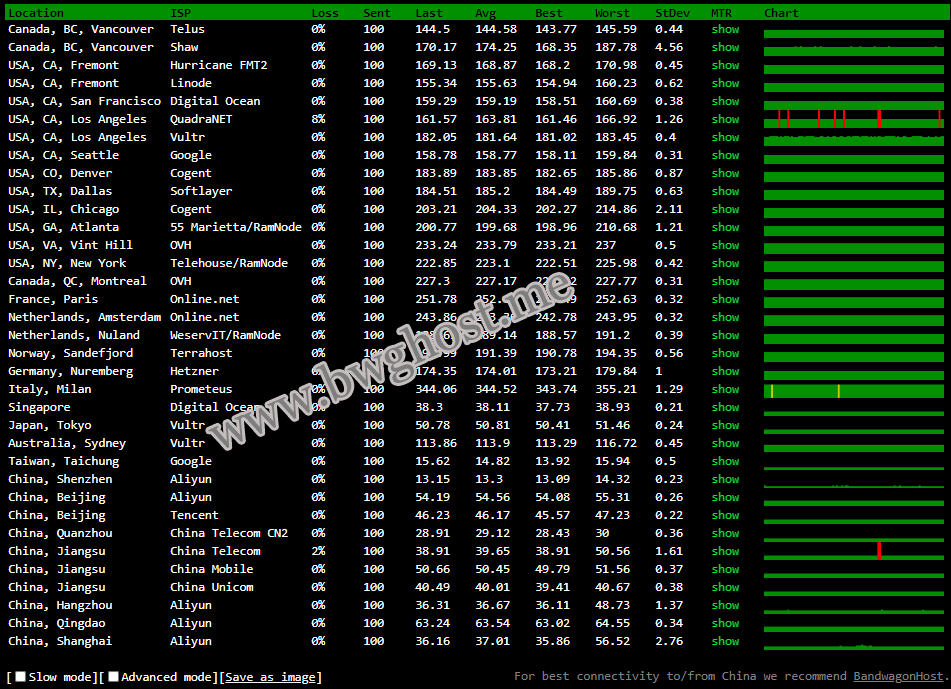Show MTR for Vancouver Telus

coord(725,29)
